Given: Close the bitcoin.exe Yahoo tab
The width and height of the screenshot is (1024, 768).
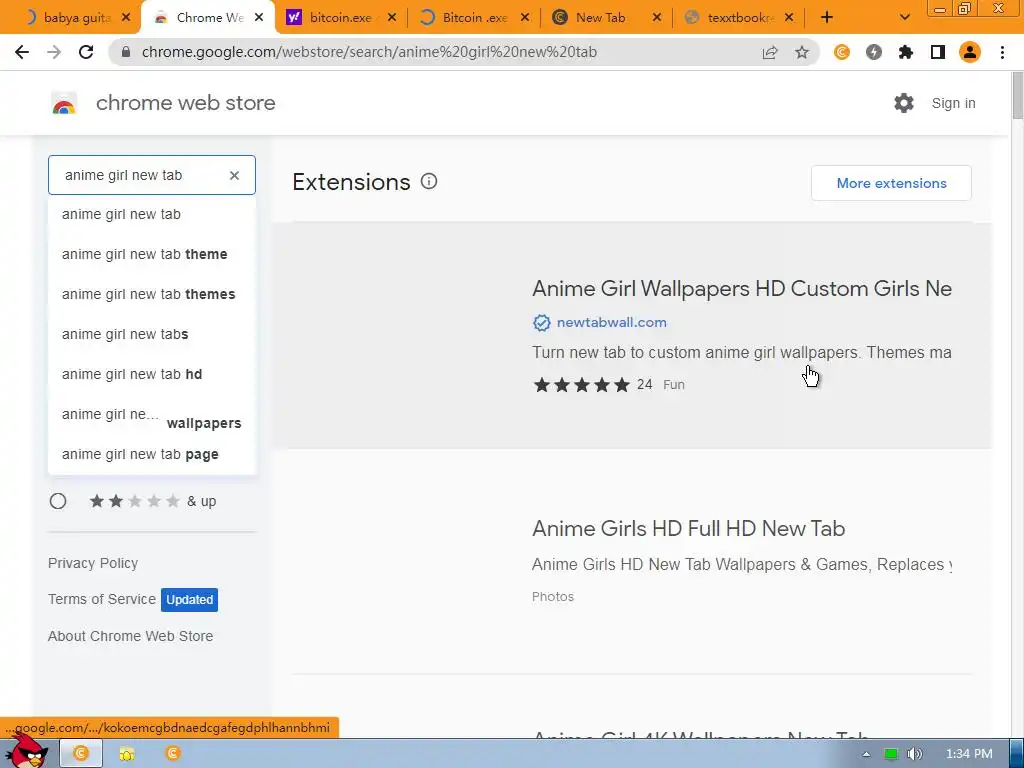Looking at the screenshot, I should tap(392, 18).
